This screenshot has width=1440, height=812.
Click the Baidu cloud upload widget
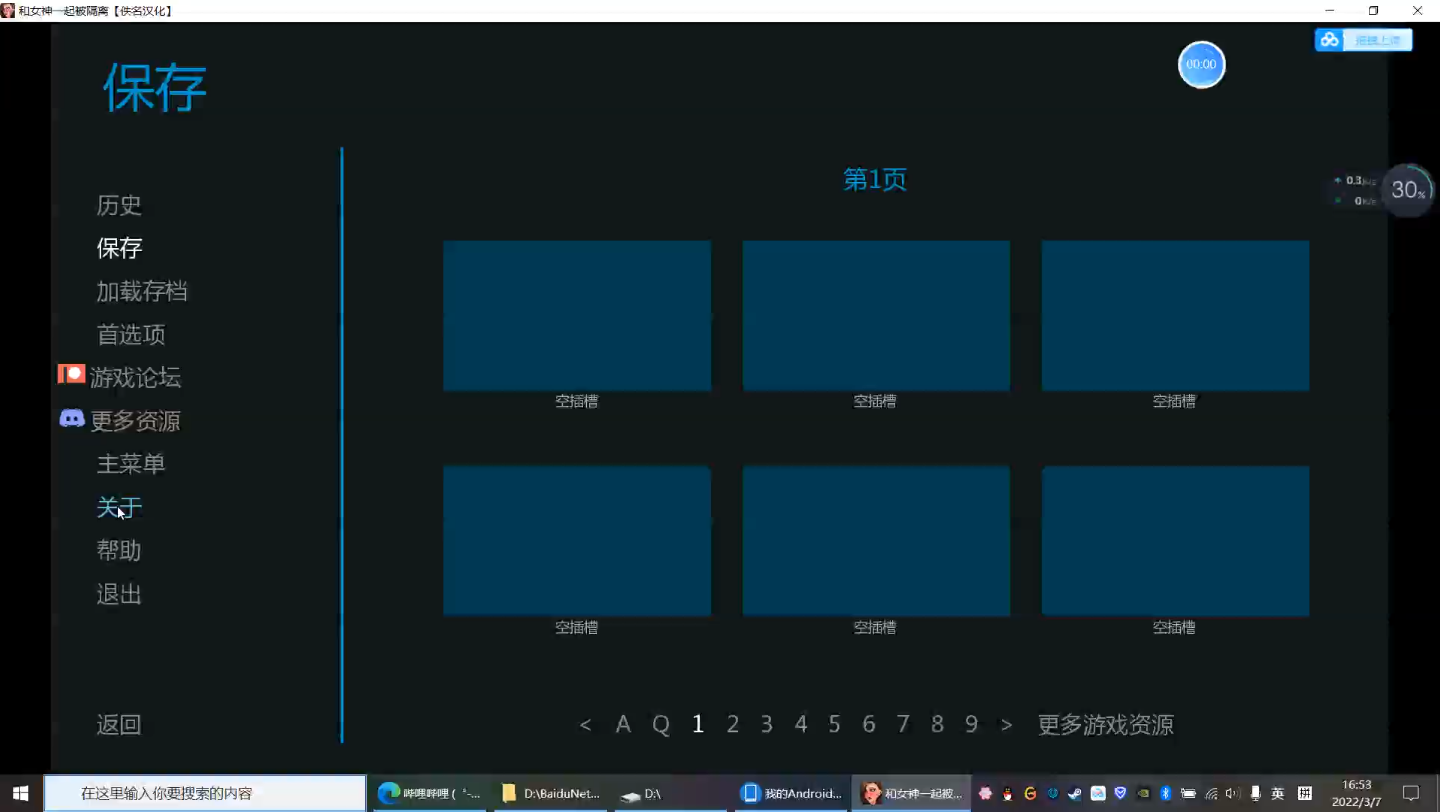point(1364,40)
